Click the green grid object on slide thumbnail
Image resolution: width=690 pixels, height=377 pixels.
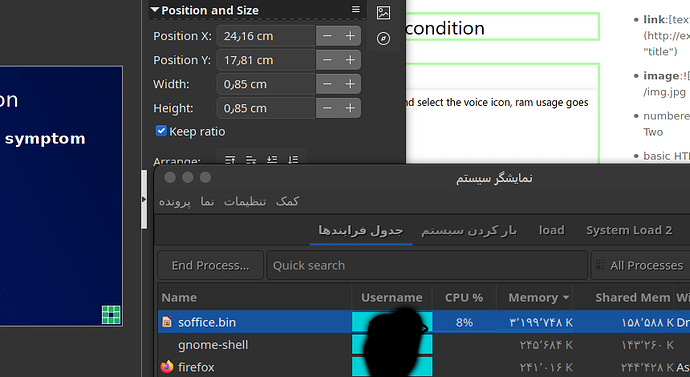coord(111,315)
